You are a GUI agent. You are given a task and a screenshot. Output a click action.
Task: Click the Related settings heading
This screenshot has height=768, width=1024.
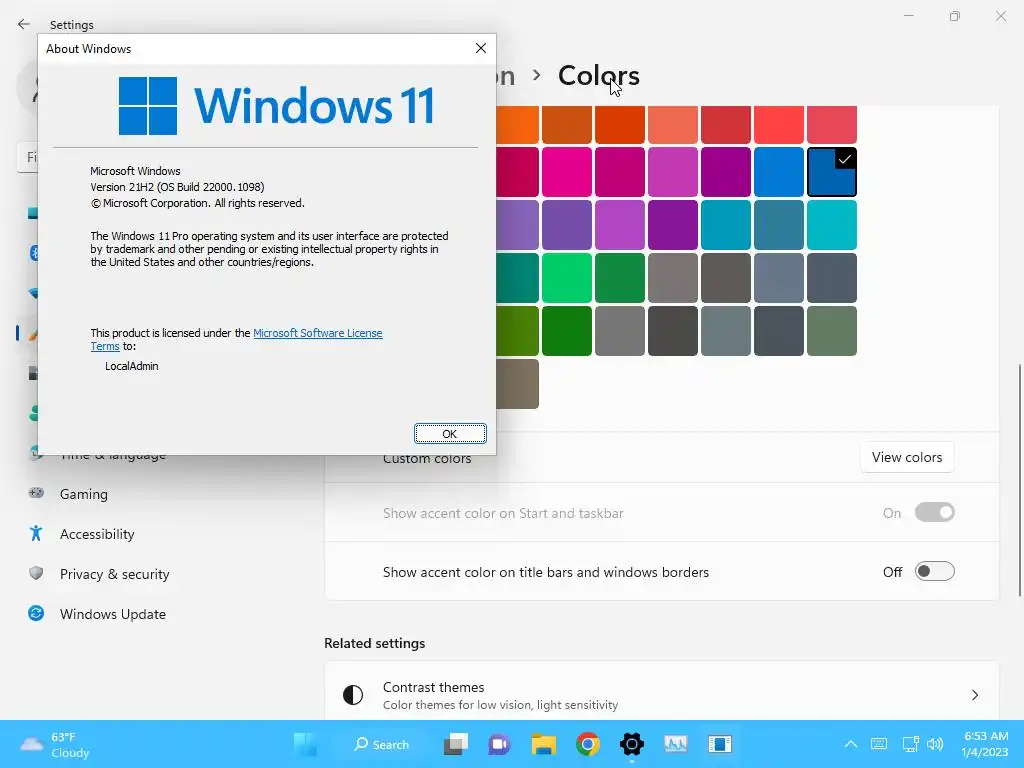(x=374, y=643)
